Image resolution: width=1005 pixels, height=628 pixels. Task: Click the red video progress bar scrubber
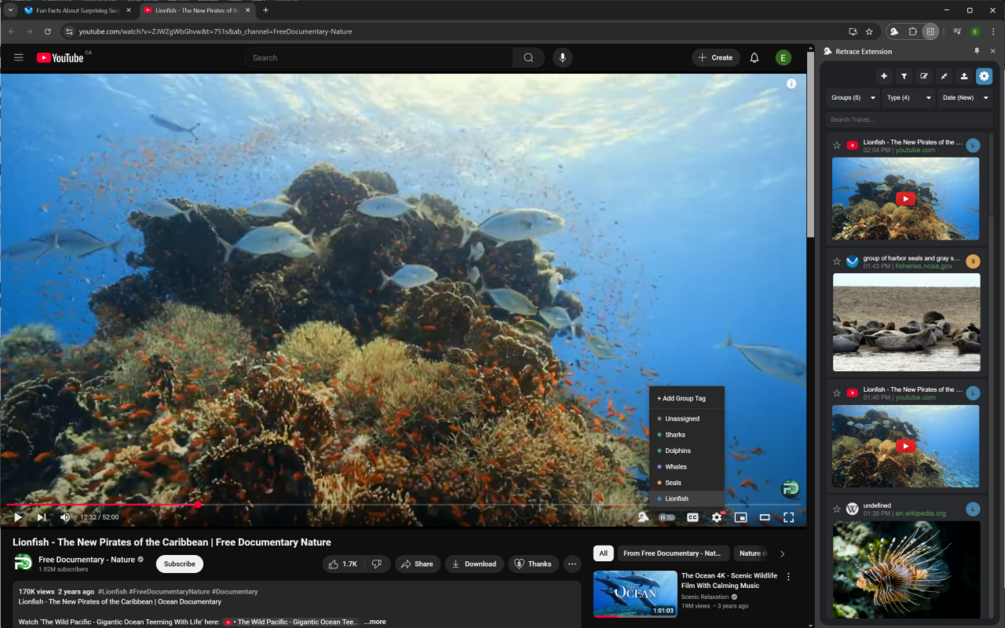point(199,505)
